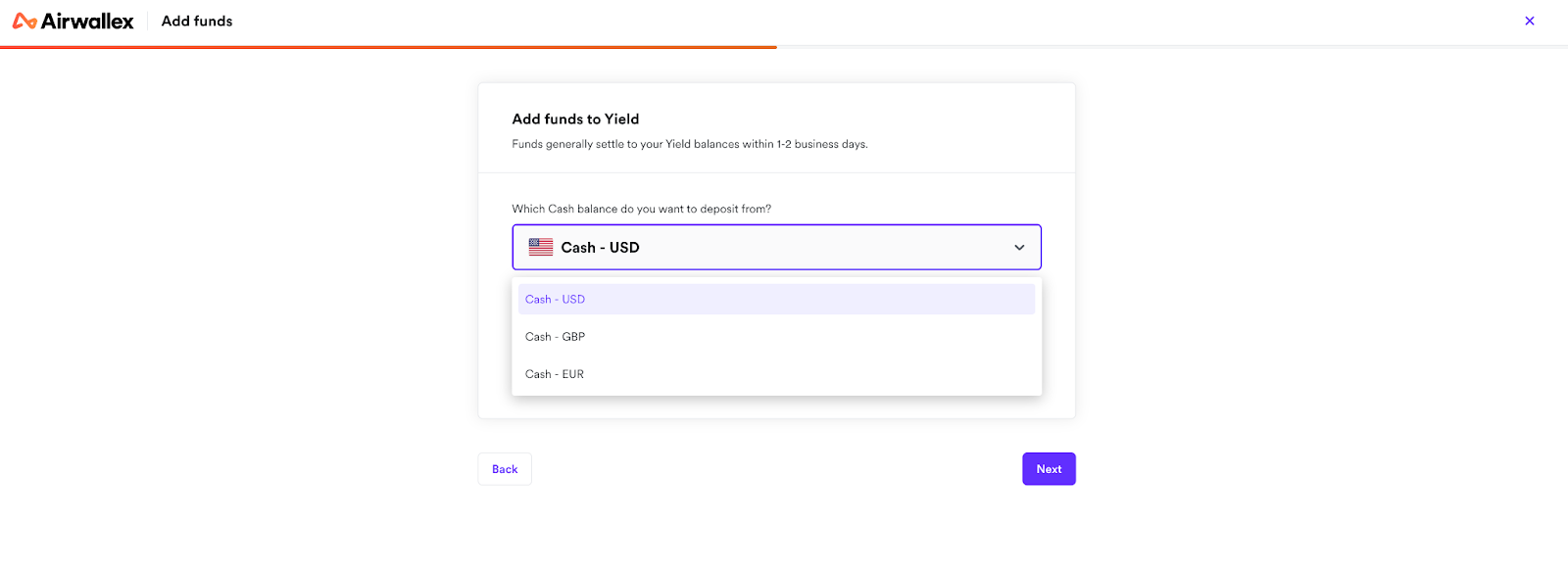Viewport: 1568px width, 571px height.
Task: Collapse the Cash balance dropdown chevron
Action: click(1019, 248)
